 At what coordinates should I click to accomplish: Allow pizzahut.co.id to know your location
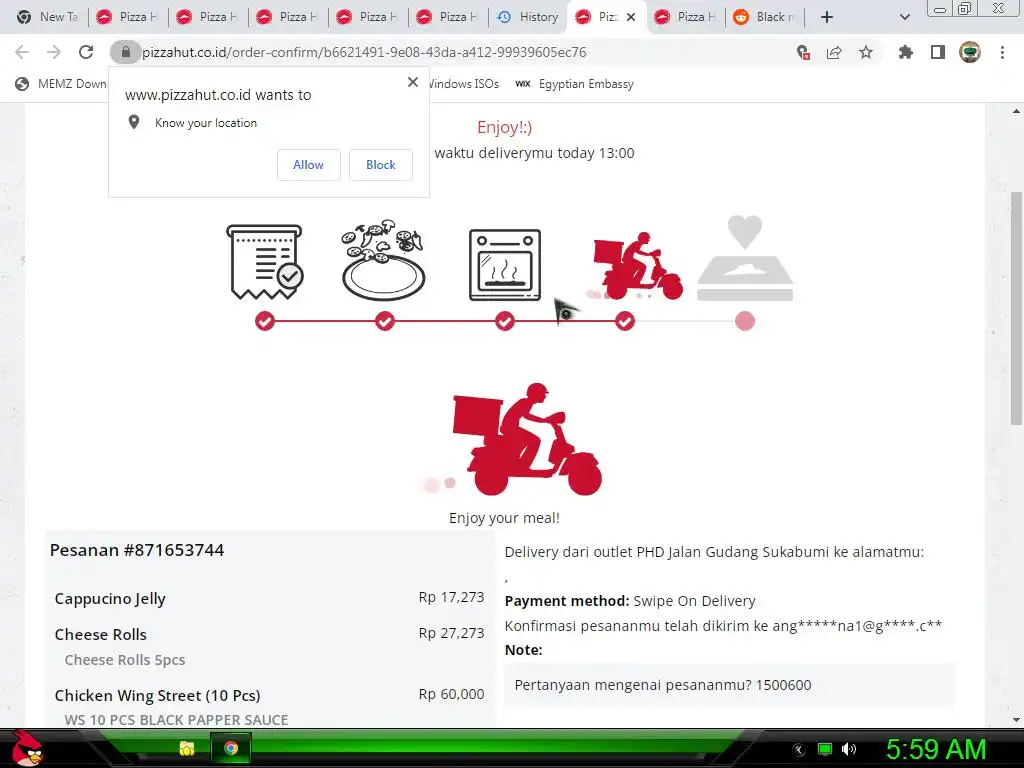tap(308, 165)
